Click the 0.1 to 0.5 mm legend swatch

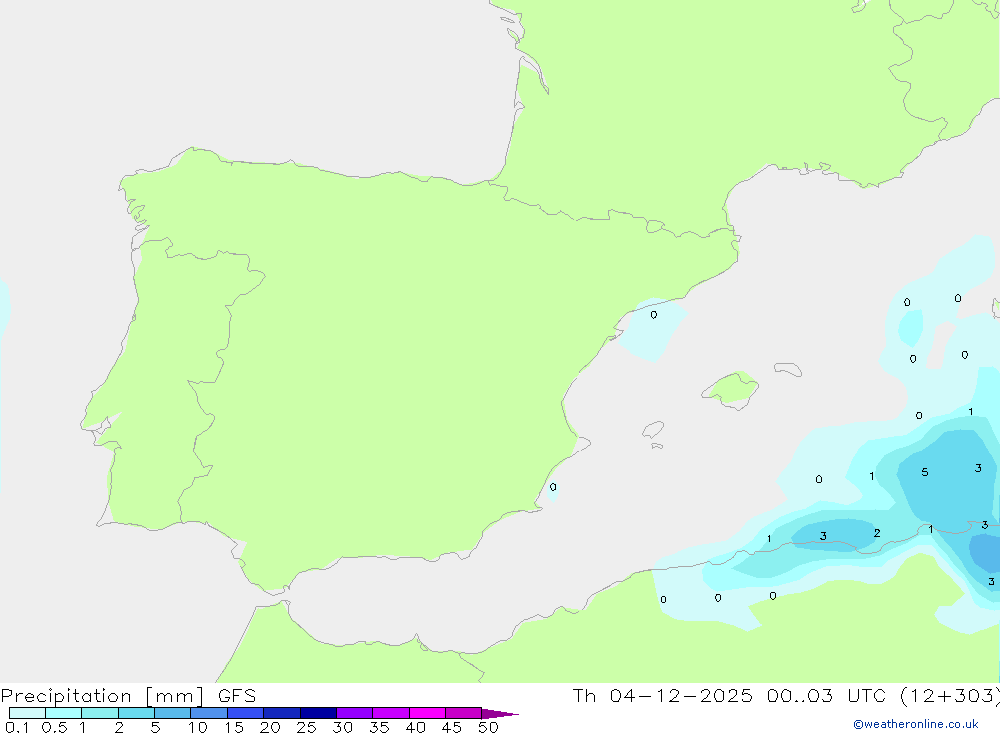[x=27, y=713]
